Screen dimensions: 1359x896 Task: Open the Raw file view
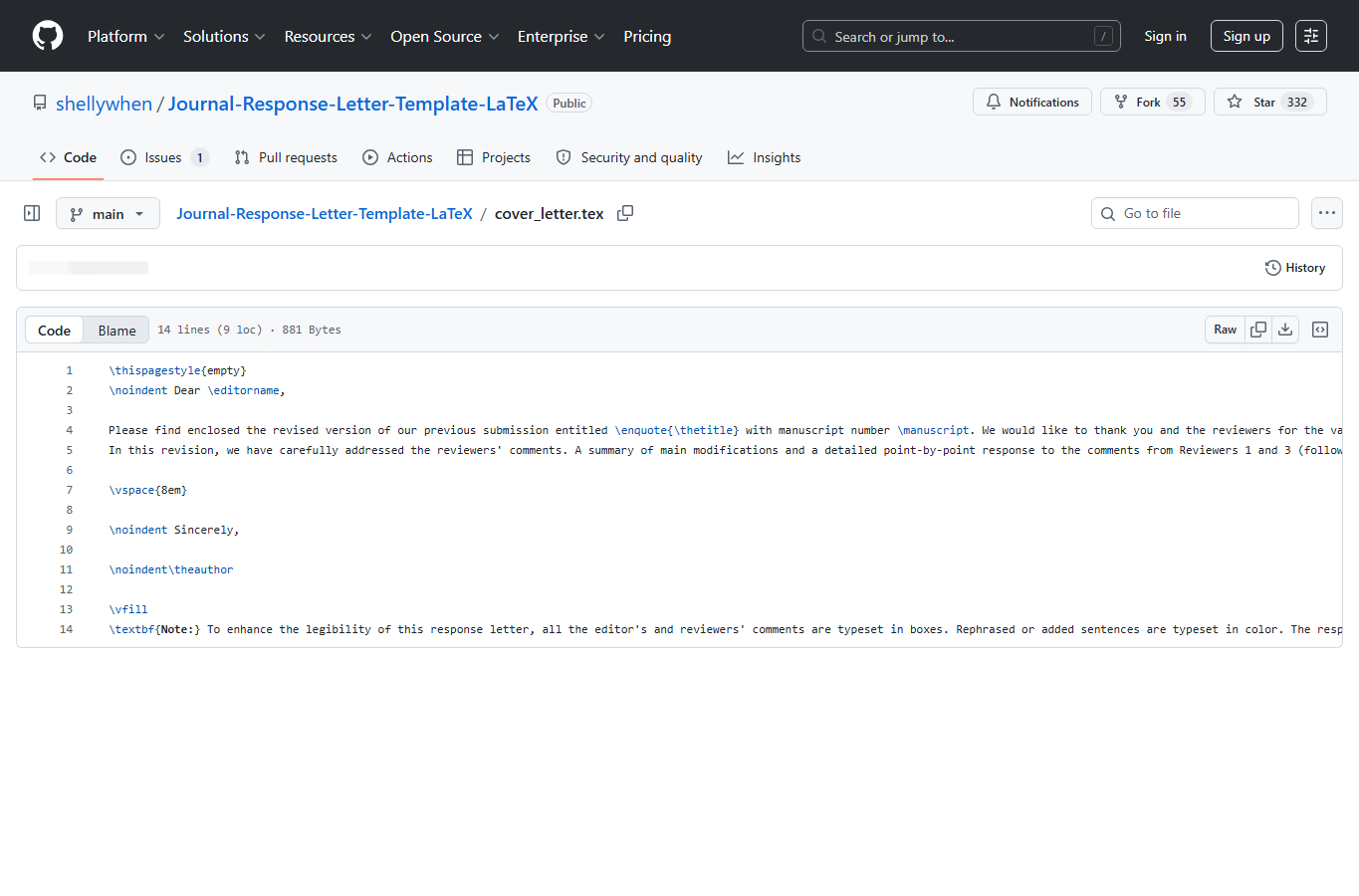pyautogui.click(x=1225, y=330)
